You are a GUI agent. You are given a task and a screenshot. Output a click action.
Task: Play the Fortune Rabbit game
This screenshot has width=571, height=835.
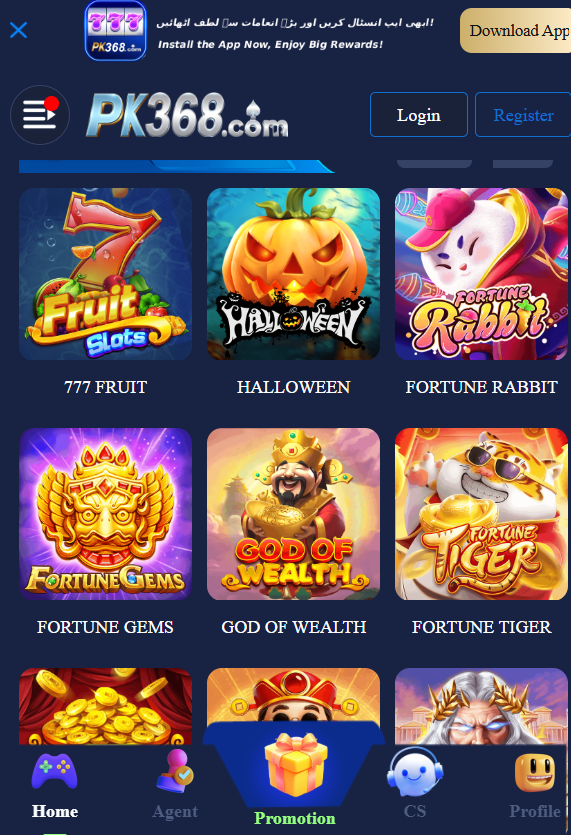[481, 274]
